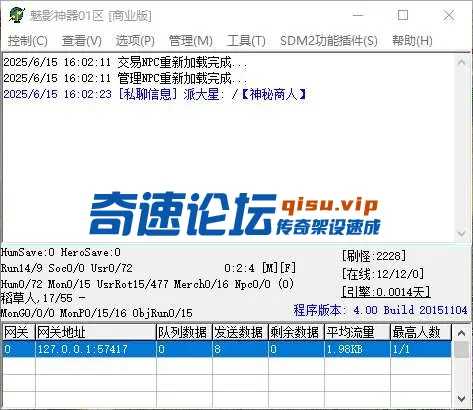Click gateway table scroll down arrow
Image resolution: width=473 pixels, height=410 pixels.
pos(462,398)
